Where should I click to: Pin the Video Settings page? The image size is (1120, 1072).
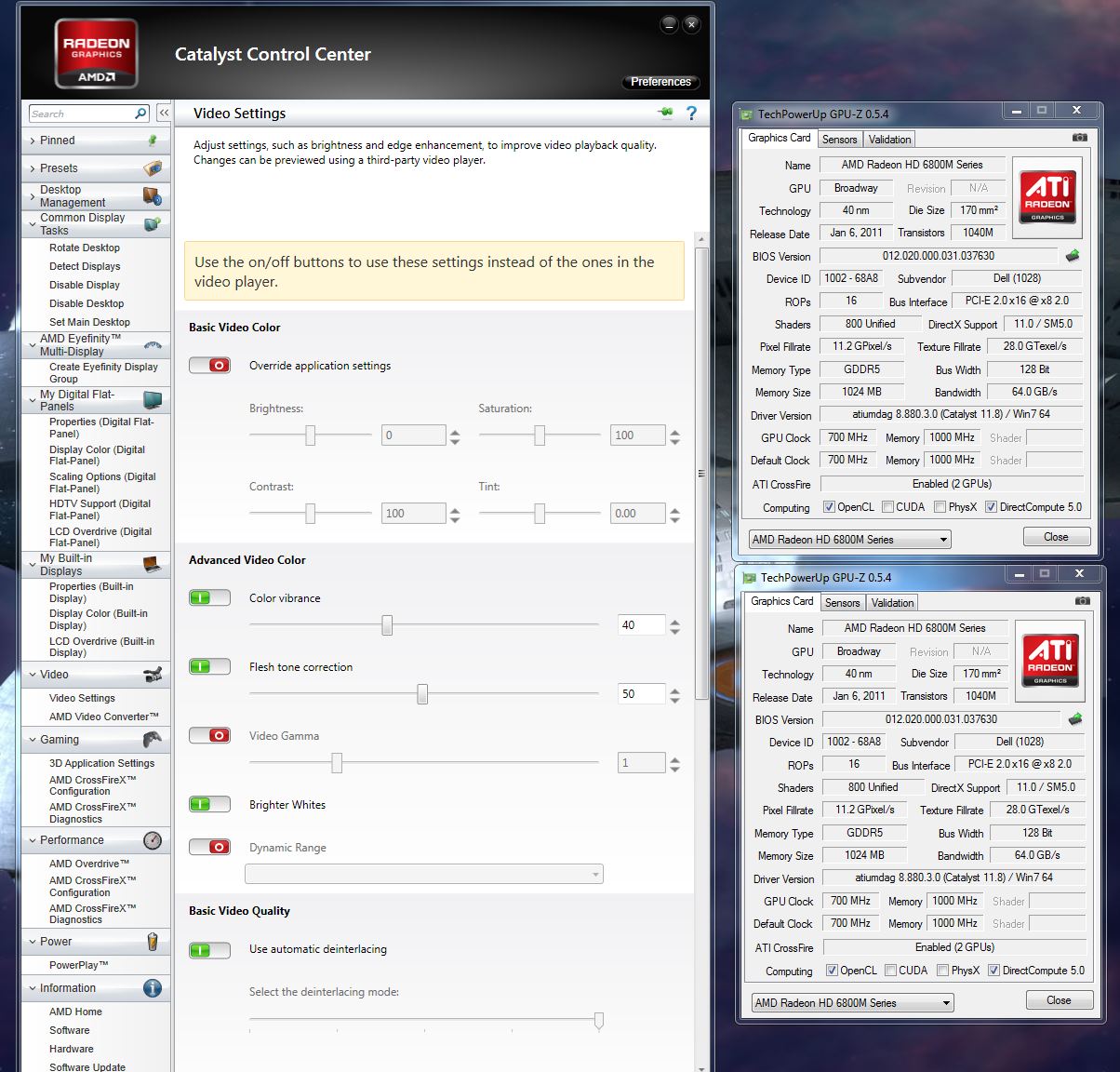point(666,113)
